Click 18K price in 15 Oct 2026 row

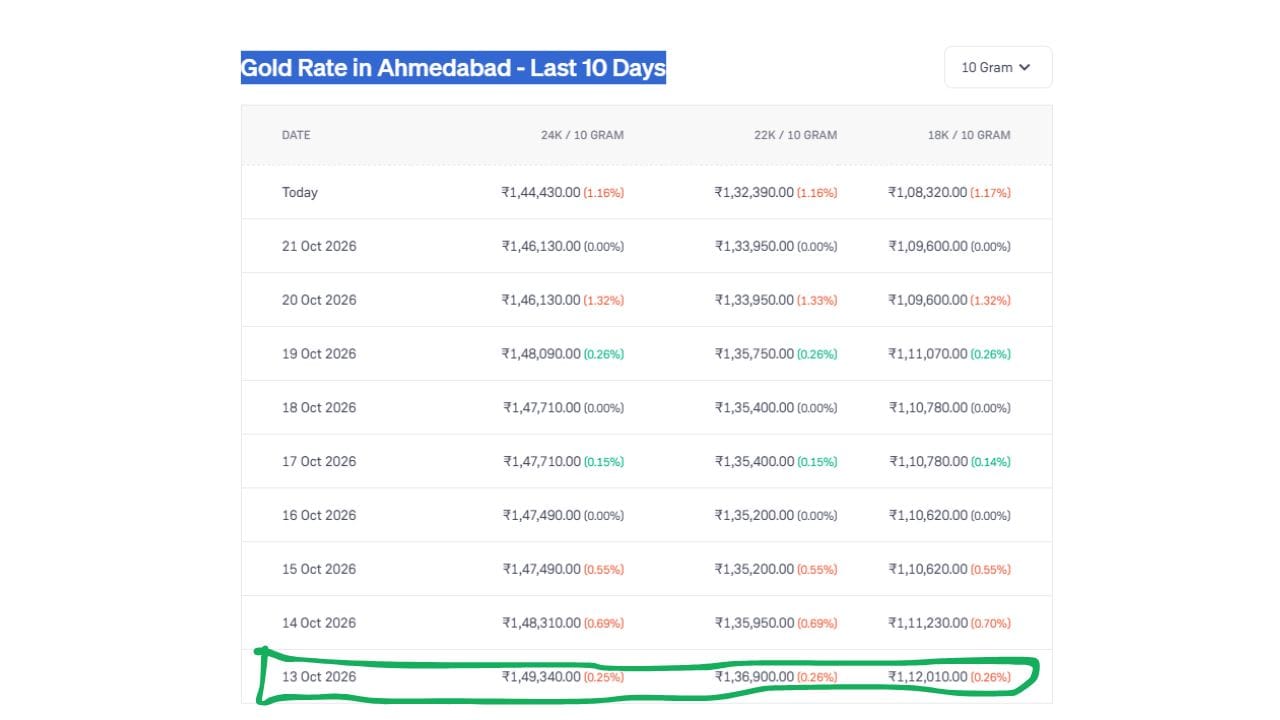[x=928, y=569]
